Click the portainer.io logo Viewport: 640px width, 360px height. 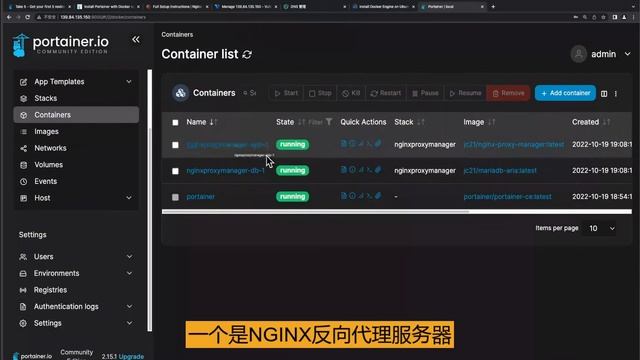point(60,45)
